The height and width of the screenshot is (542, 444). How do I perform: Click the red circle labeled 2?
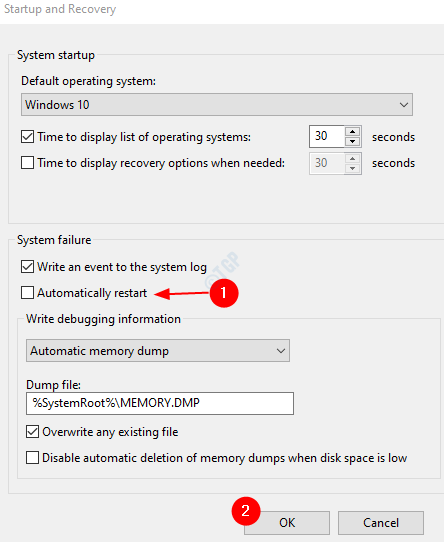pyautogui.click(x=246, y=511)
